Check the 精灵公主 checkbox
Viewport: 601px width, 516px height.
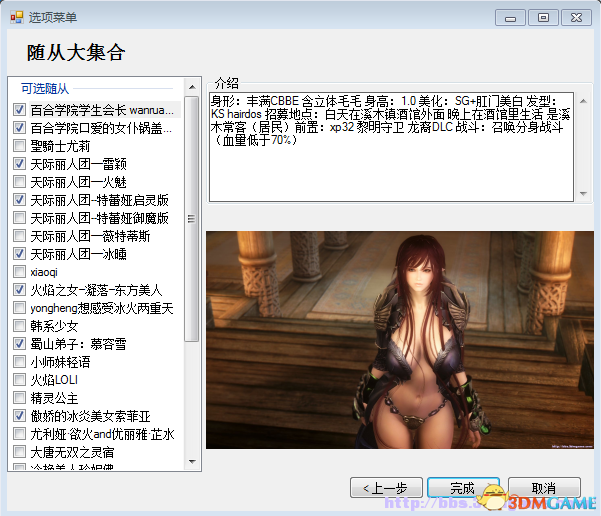pyautogui.click(x=19, y=398)
